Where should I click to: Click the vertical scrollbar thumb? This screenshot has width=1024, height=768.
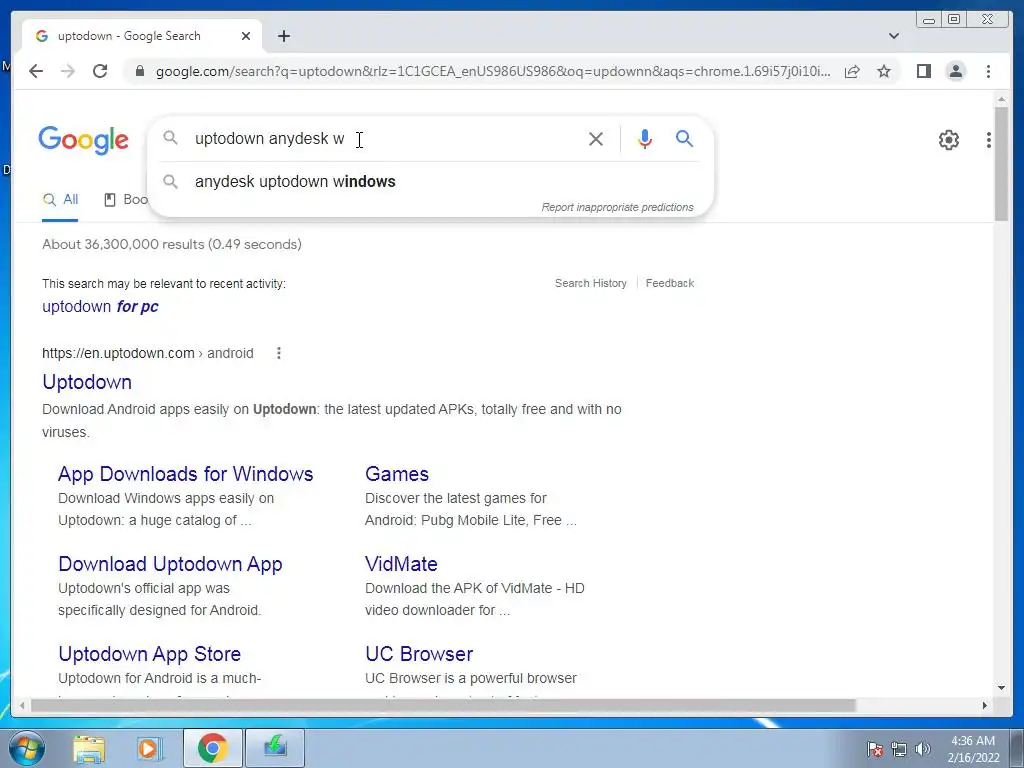(1001, 163)
